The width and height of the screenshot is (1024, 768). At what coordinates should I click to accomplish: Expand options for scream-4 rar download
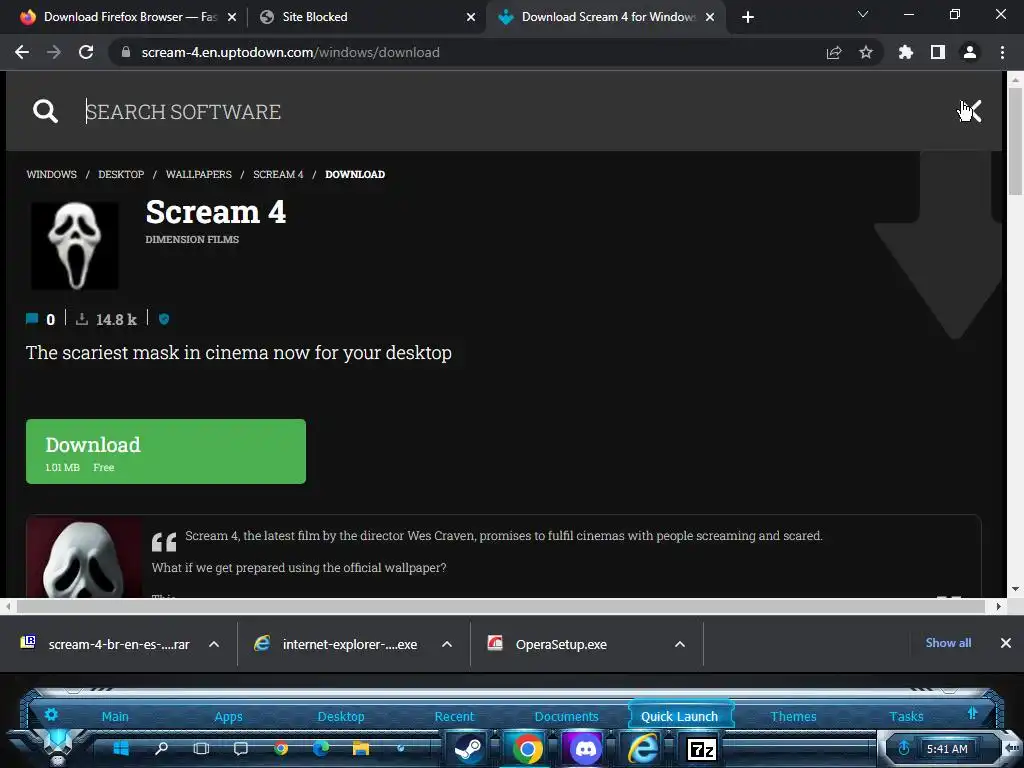[x=214, y=644]
